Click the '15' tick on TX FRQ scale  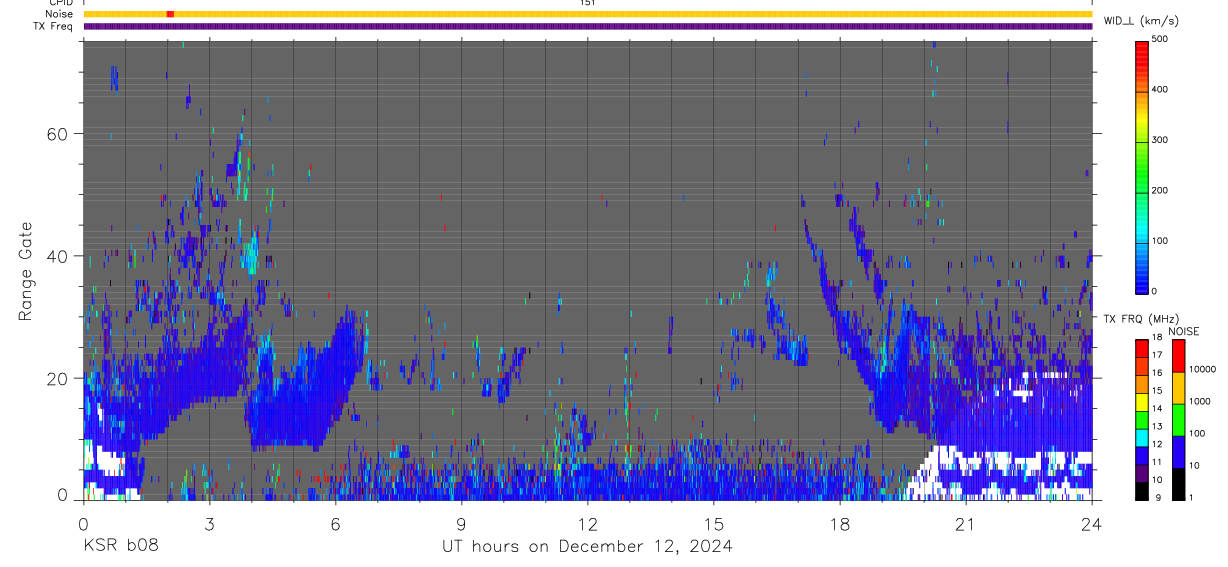[x=1156, y=391]
